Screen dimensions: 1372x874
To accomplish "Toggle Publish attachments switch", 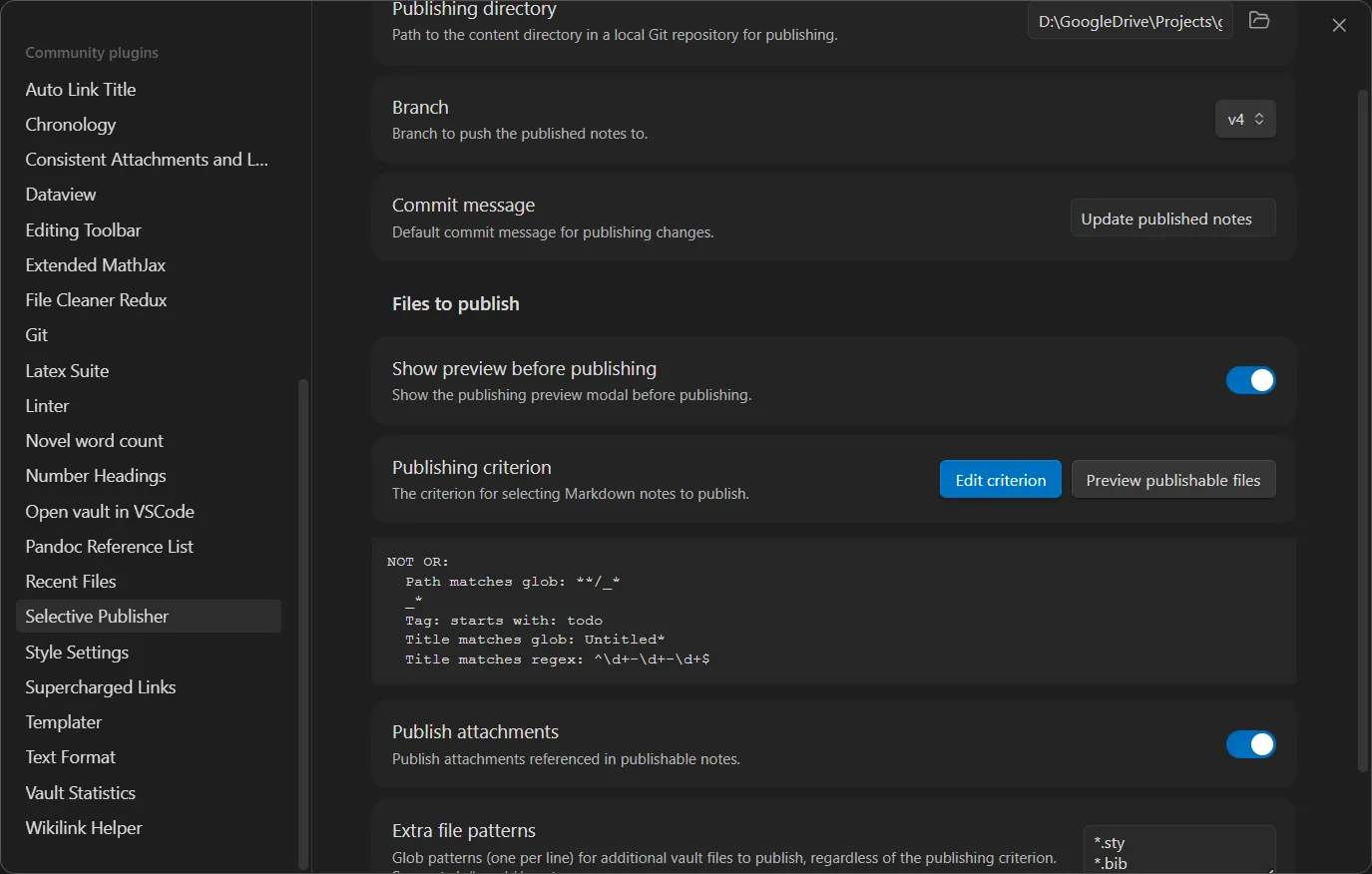I will (x=1251, y=744).
